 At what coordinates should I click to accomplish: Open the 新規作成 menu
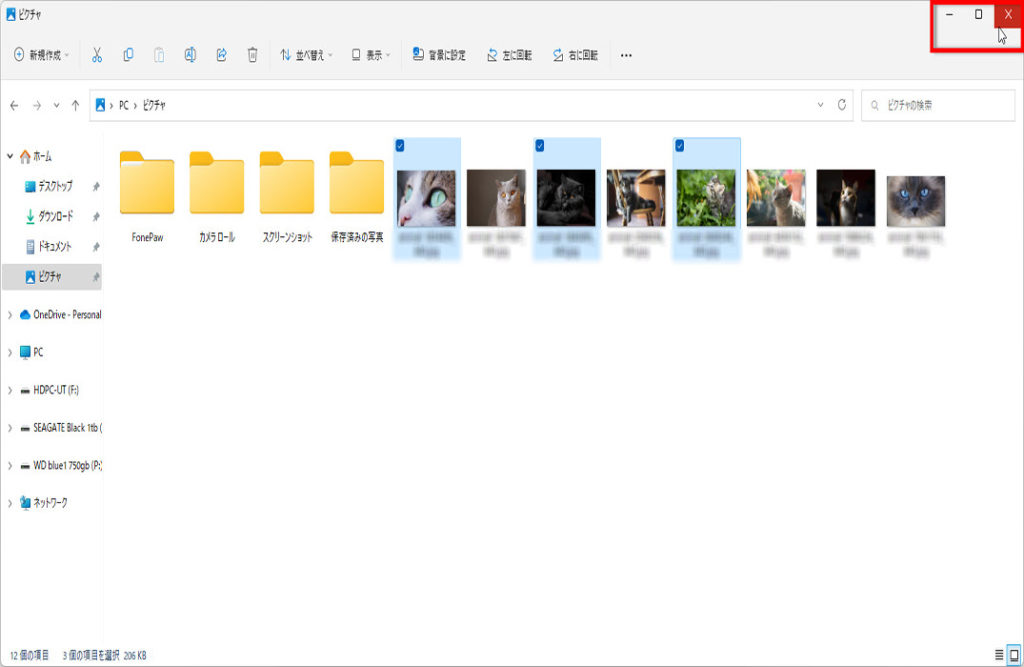click(x=42, y=55)
